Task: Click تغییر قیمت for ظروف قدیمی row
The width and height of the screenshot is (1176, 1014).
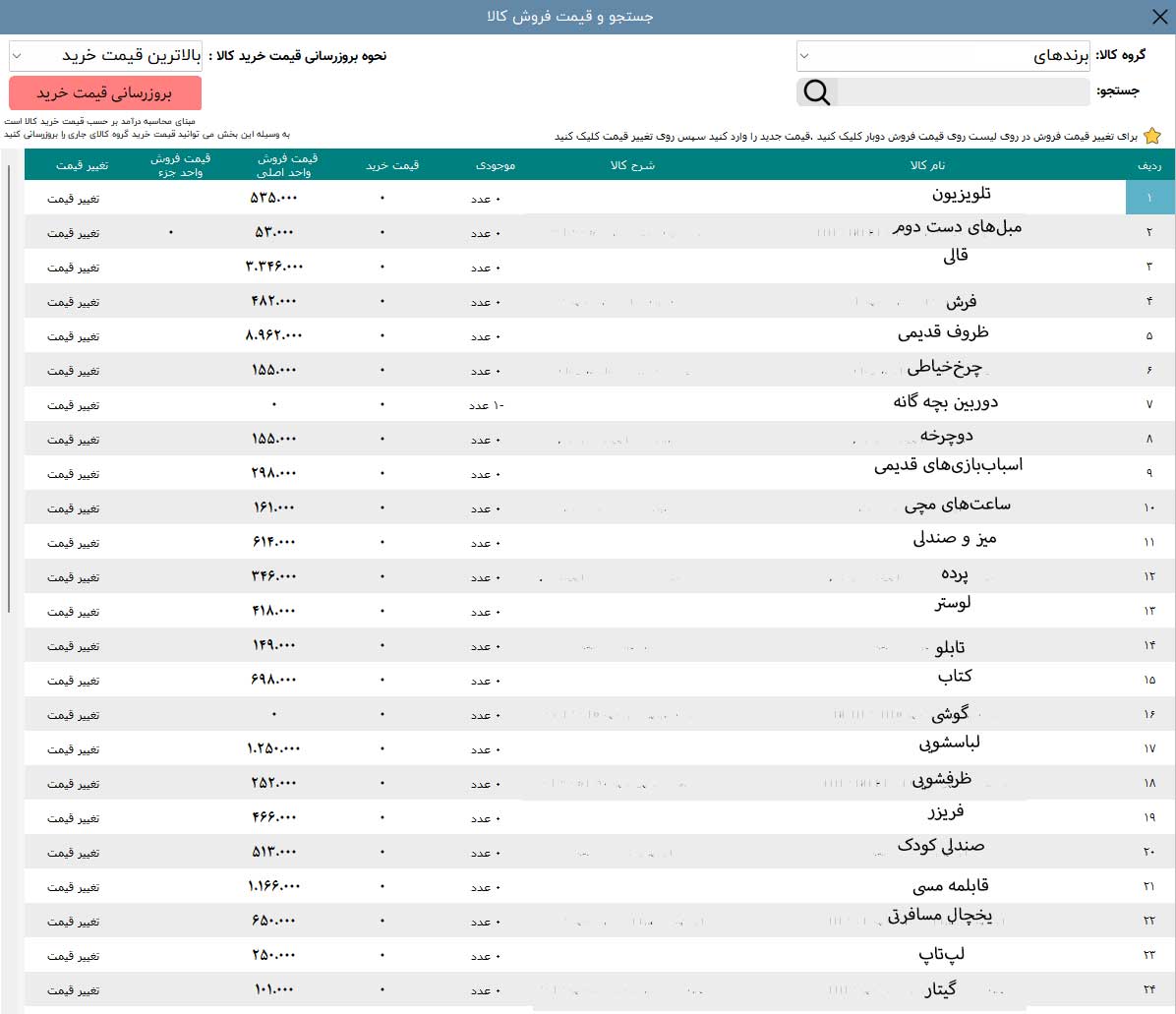Action: tap(73, 336)
